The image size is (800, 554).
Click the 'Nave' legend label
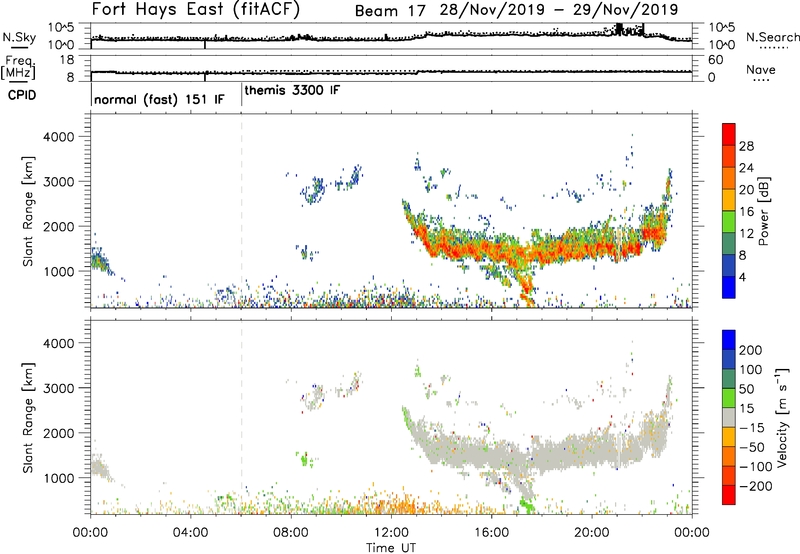point(761,70)
